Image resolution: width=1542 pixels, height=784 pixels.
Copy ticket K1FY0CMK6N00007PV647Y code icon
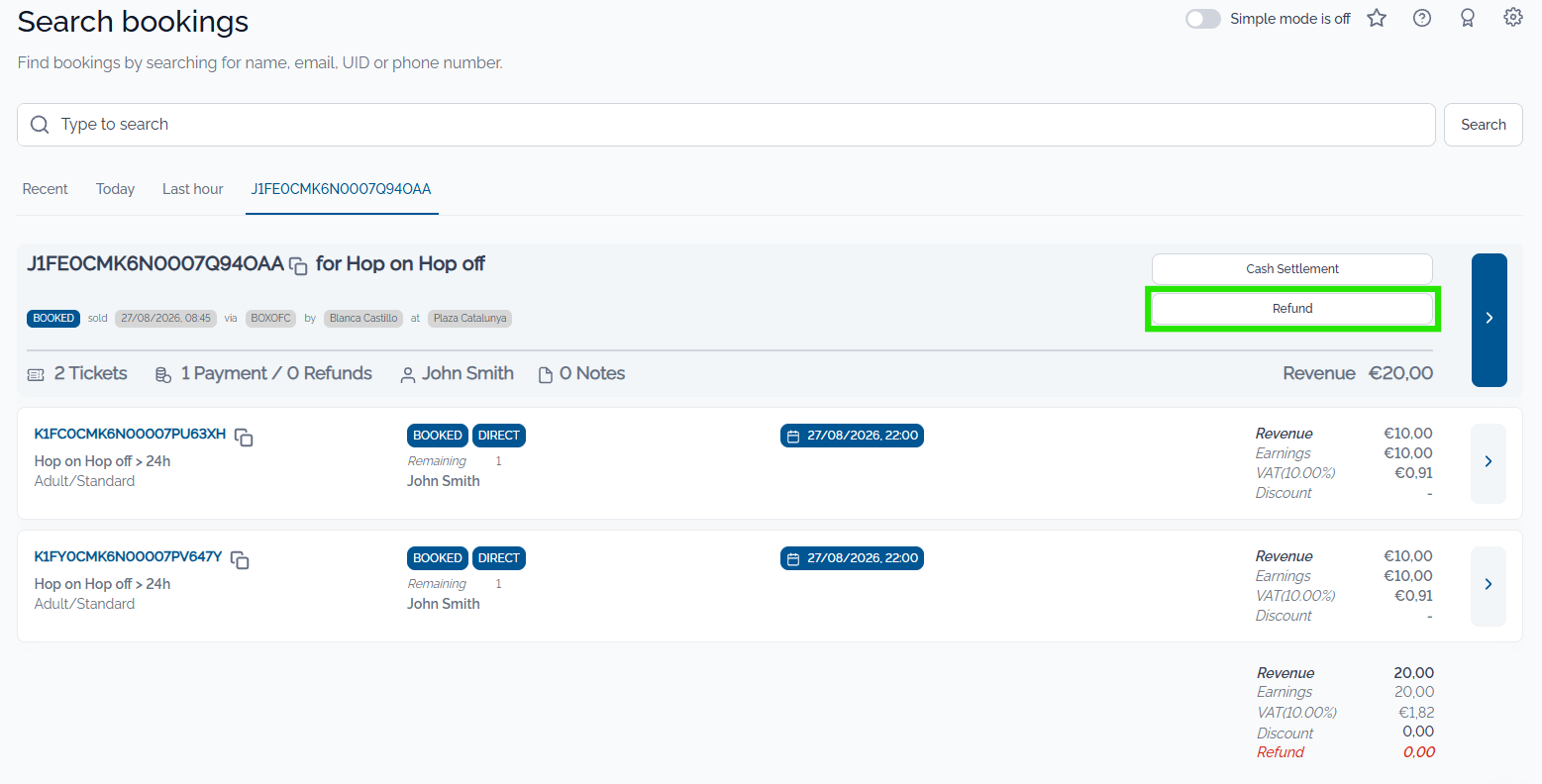[240, 559]
